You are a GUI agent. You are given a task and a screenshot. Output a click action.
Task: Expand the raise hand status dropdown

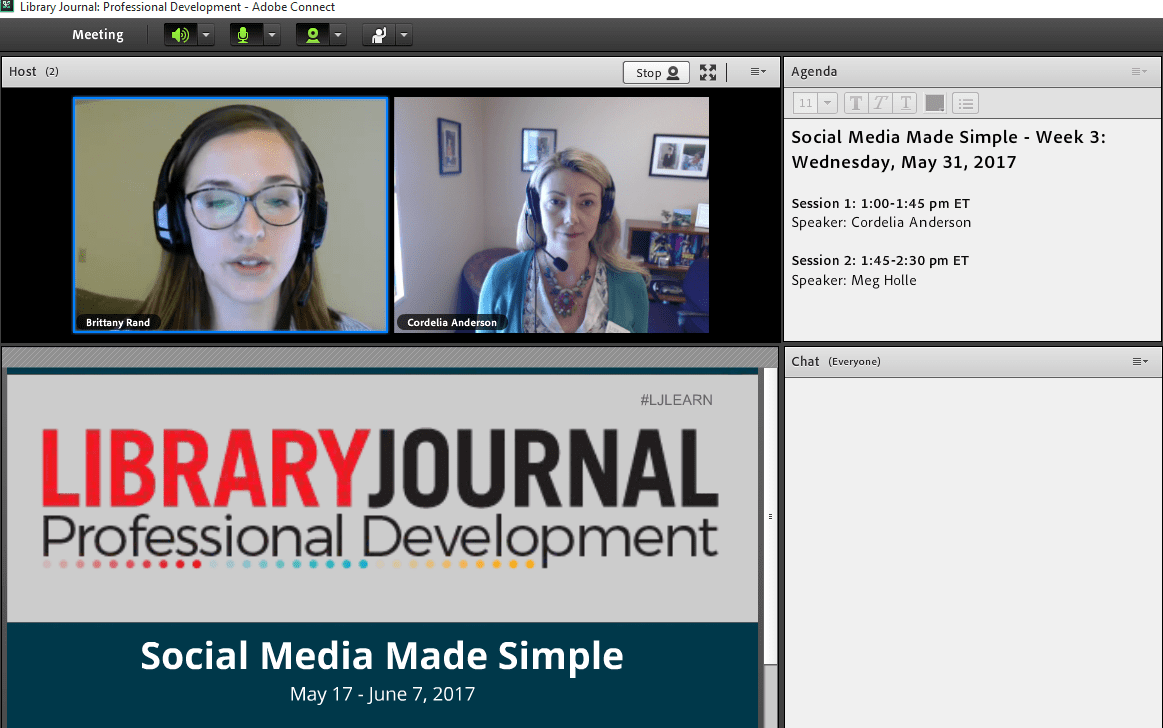point(403,35)
